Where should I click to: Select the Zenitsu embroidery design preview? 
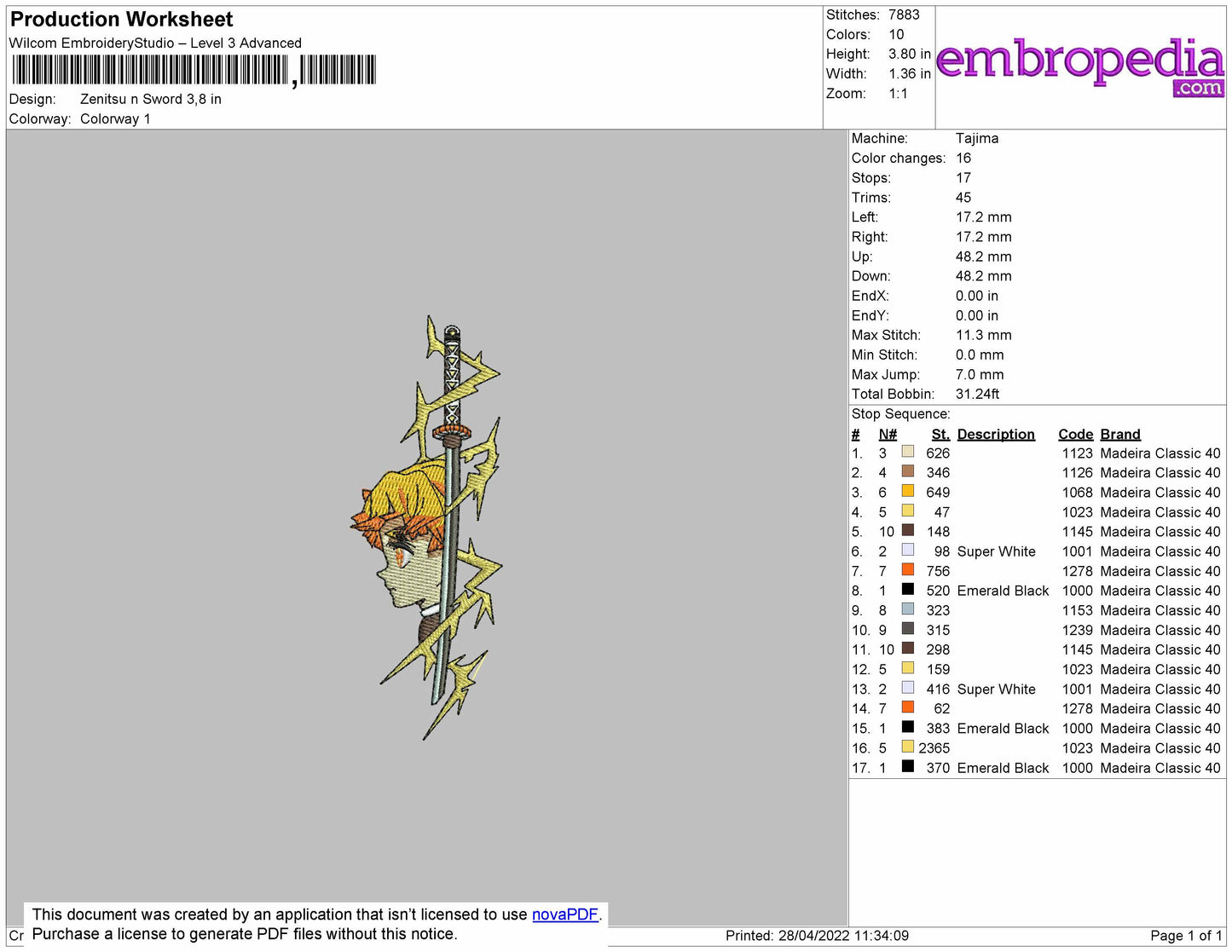(427, 528)
